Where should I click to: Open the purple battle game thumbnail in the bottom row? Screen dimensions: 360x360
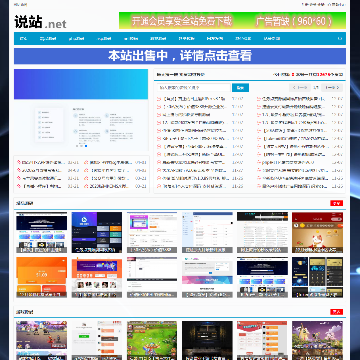pyautogui.click(x=42, y=340)
